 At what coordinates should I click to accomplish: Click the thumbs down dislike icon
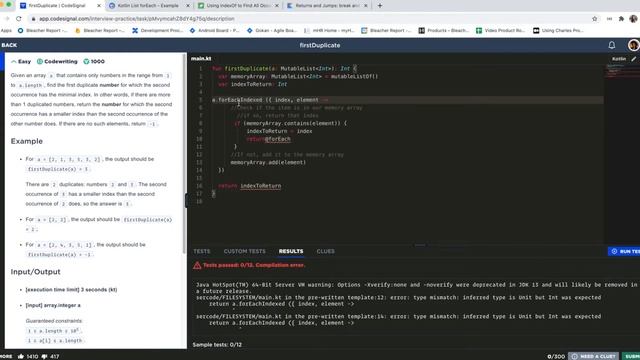tap(44, 356)
